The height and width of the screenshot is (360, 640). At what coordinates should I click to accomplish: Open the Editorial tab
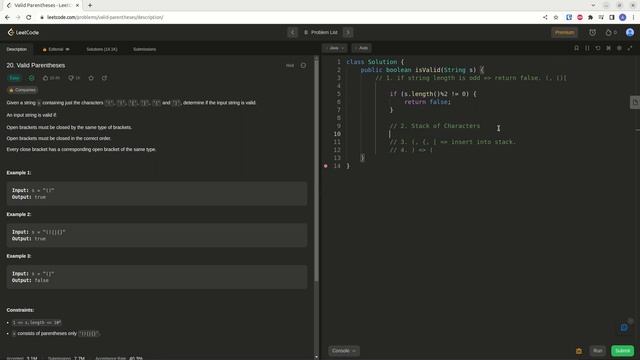56,49
